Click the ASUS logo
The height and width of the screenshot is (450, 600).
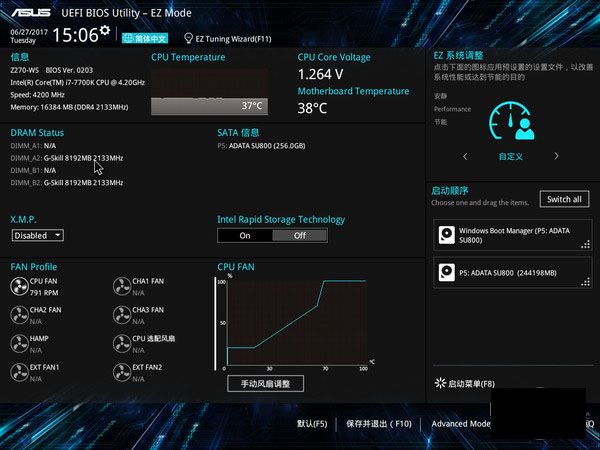[31, 13]
